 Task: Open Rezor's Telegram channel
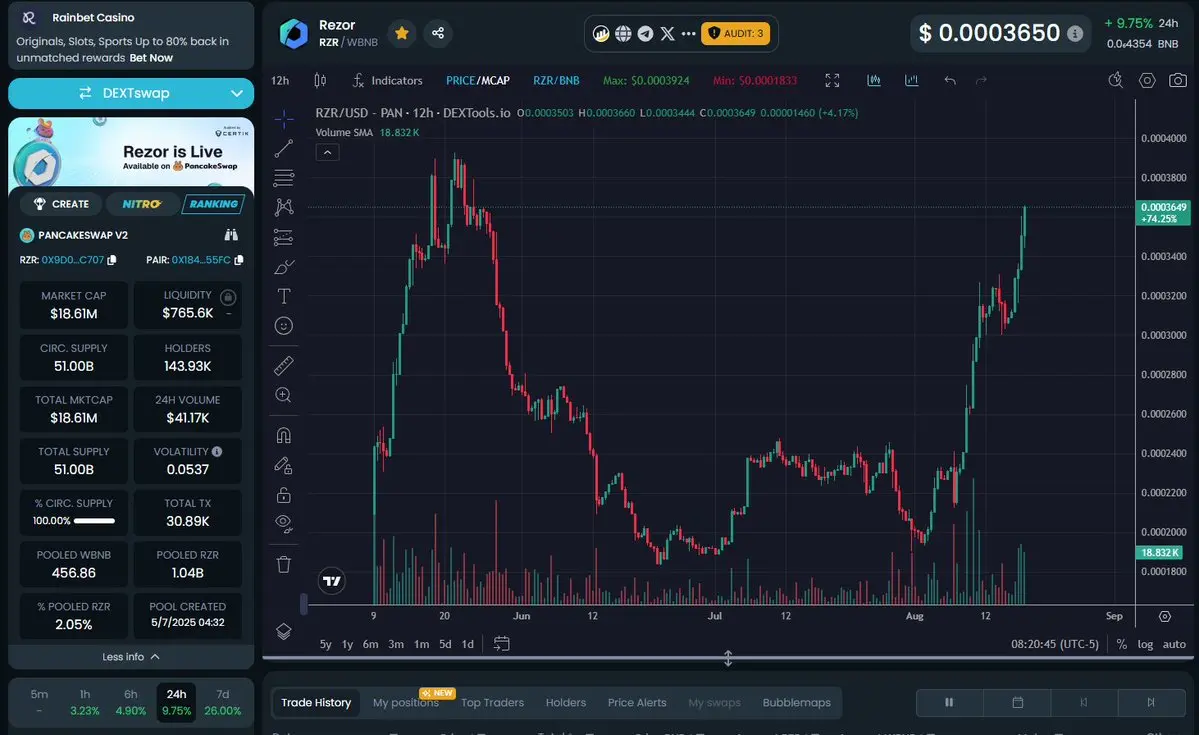[x=645, y=34]
